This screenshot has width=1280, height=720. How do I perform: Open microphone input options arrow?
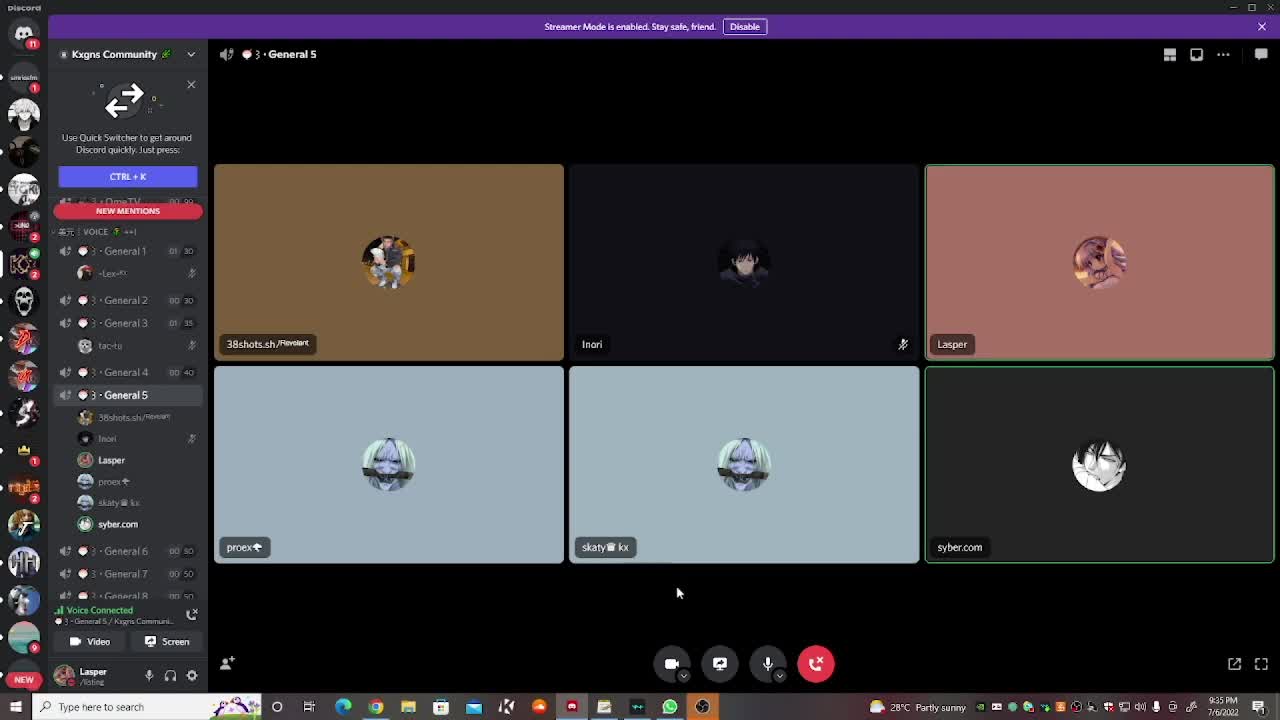point(780,676)
